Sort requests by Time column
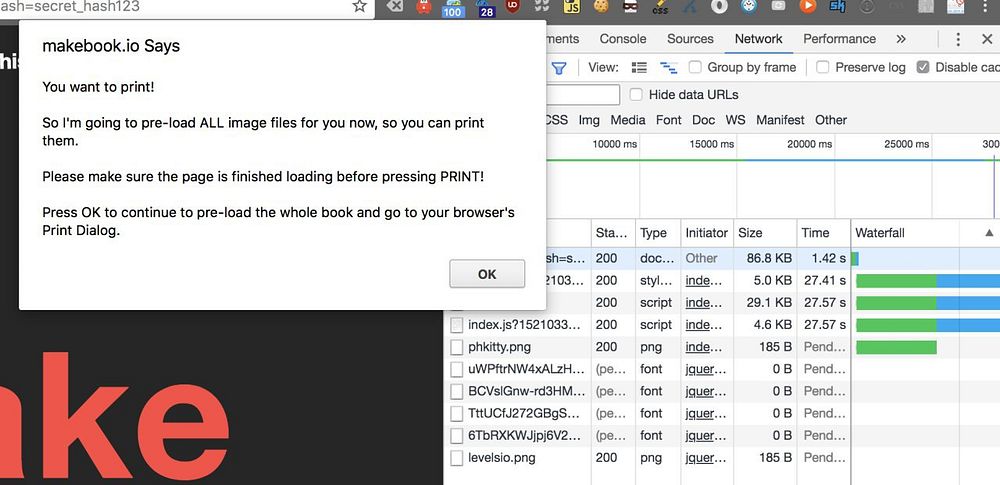The image size is (1000, 485). pos(823,233)
